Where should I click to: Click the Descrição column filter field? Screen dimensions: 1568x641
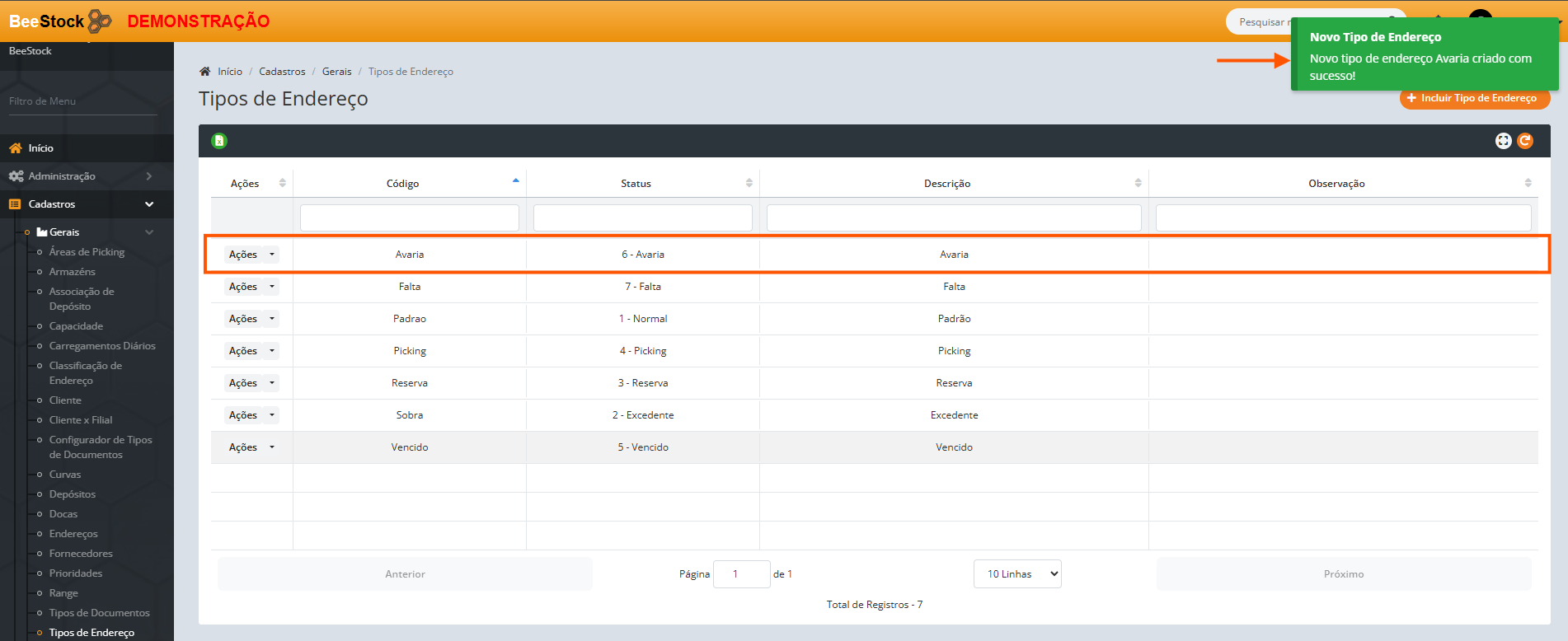pyautogui.click(x=953, y=218)
